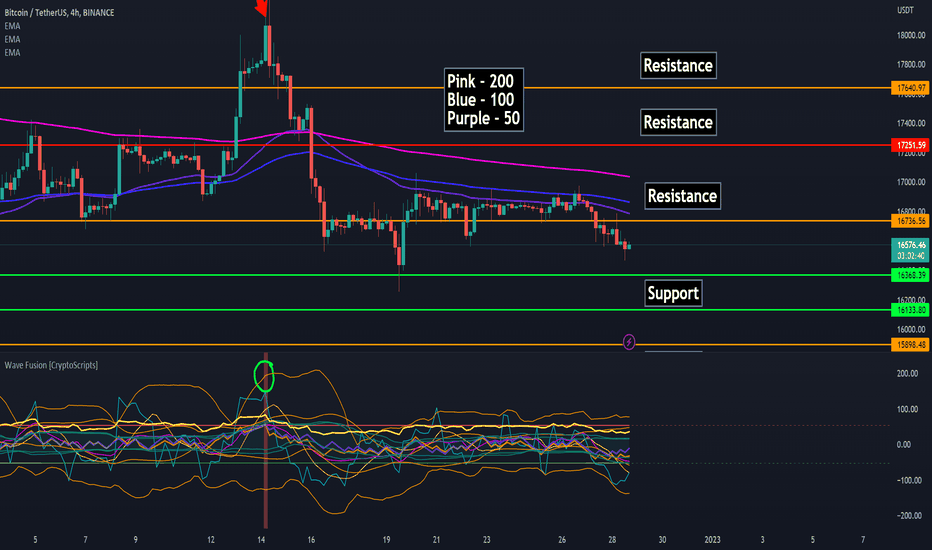Click the date 19 on time axis
This screenshot has width=932, height=550.
click(x=386, y=540)
